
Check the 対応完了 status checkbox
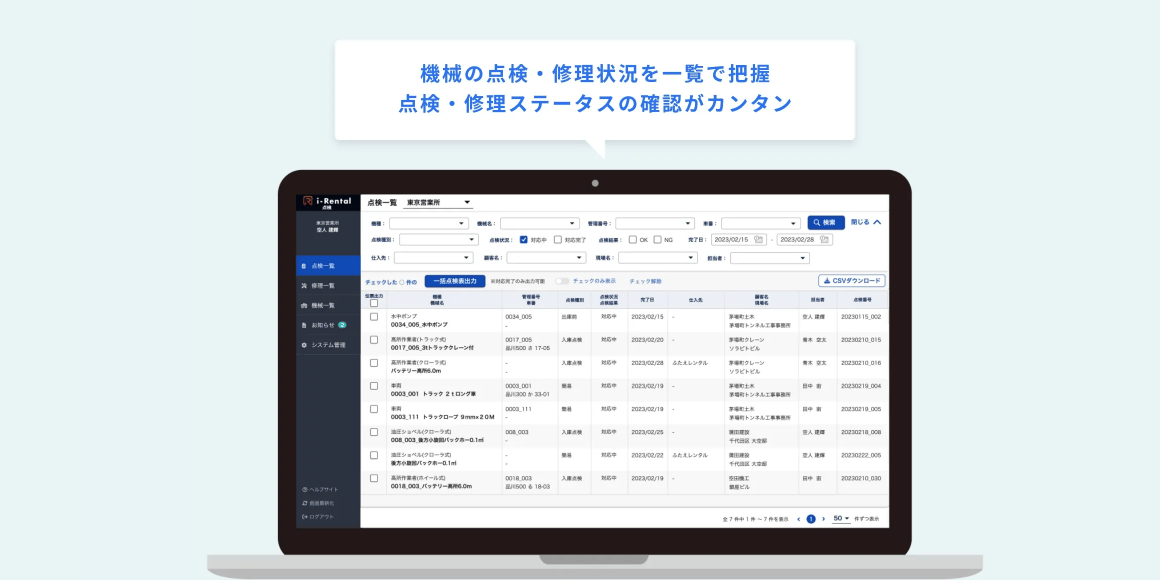point(558,240)
